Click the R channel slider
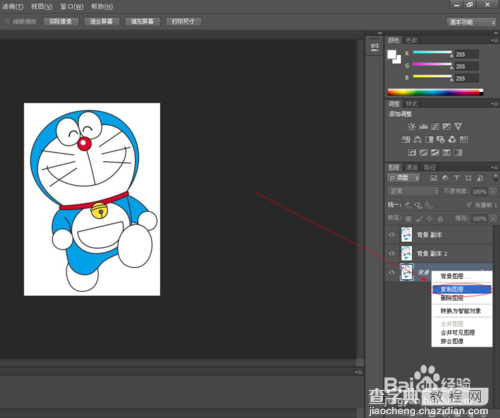This screenshot has width=500, height=418. point(433,53)
